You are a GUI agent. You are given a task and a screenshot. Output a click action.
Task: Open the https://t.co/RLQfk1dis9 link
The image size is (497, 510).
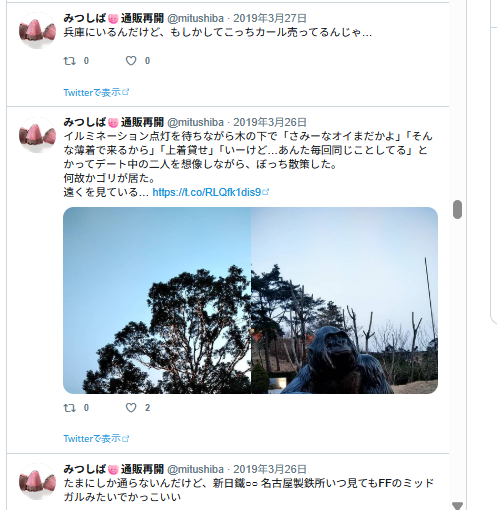tap(207, 192)
